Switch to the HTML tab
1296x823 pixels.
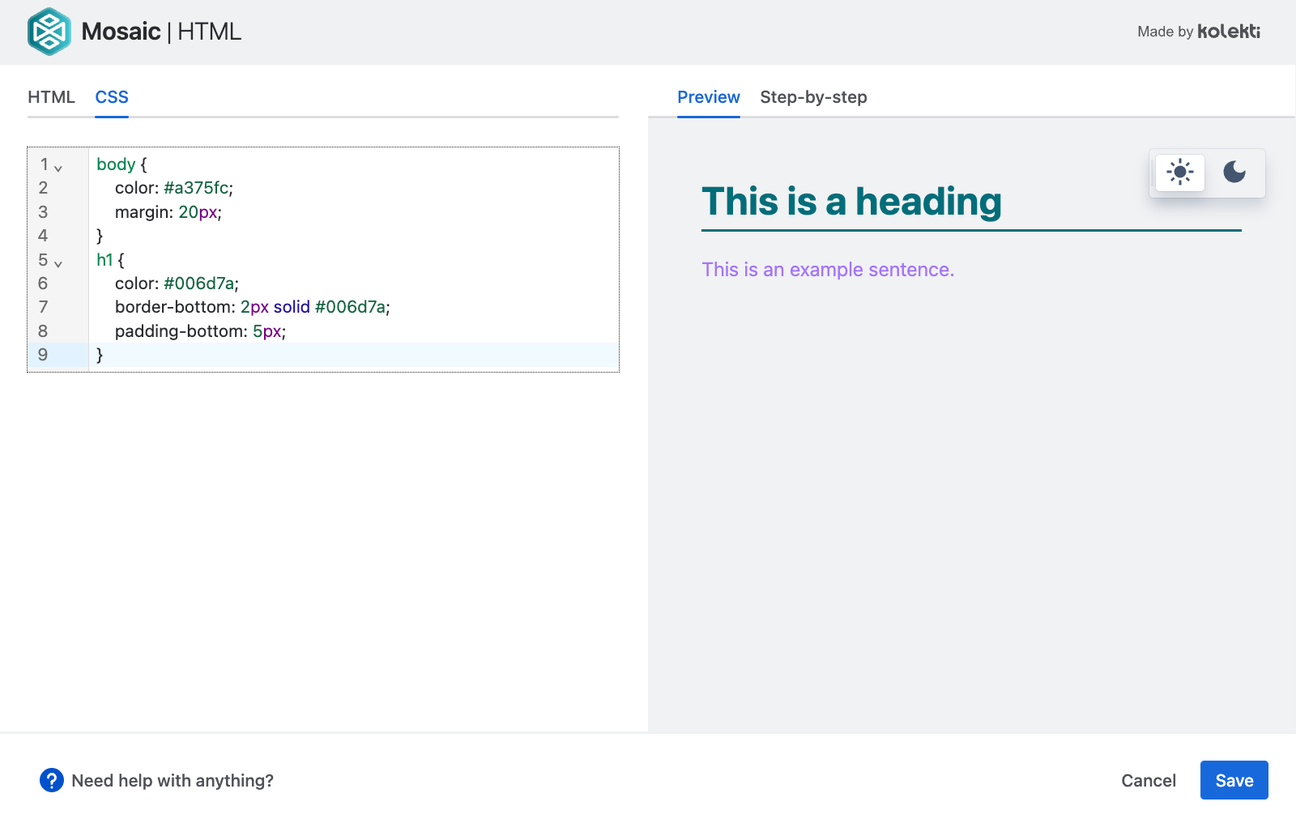click(51, 96)
